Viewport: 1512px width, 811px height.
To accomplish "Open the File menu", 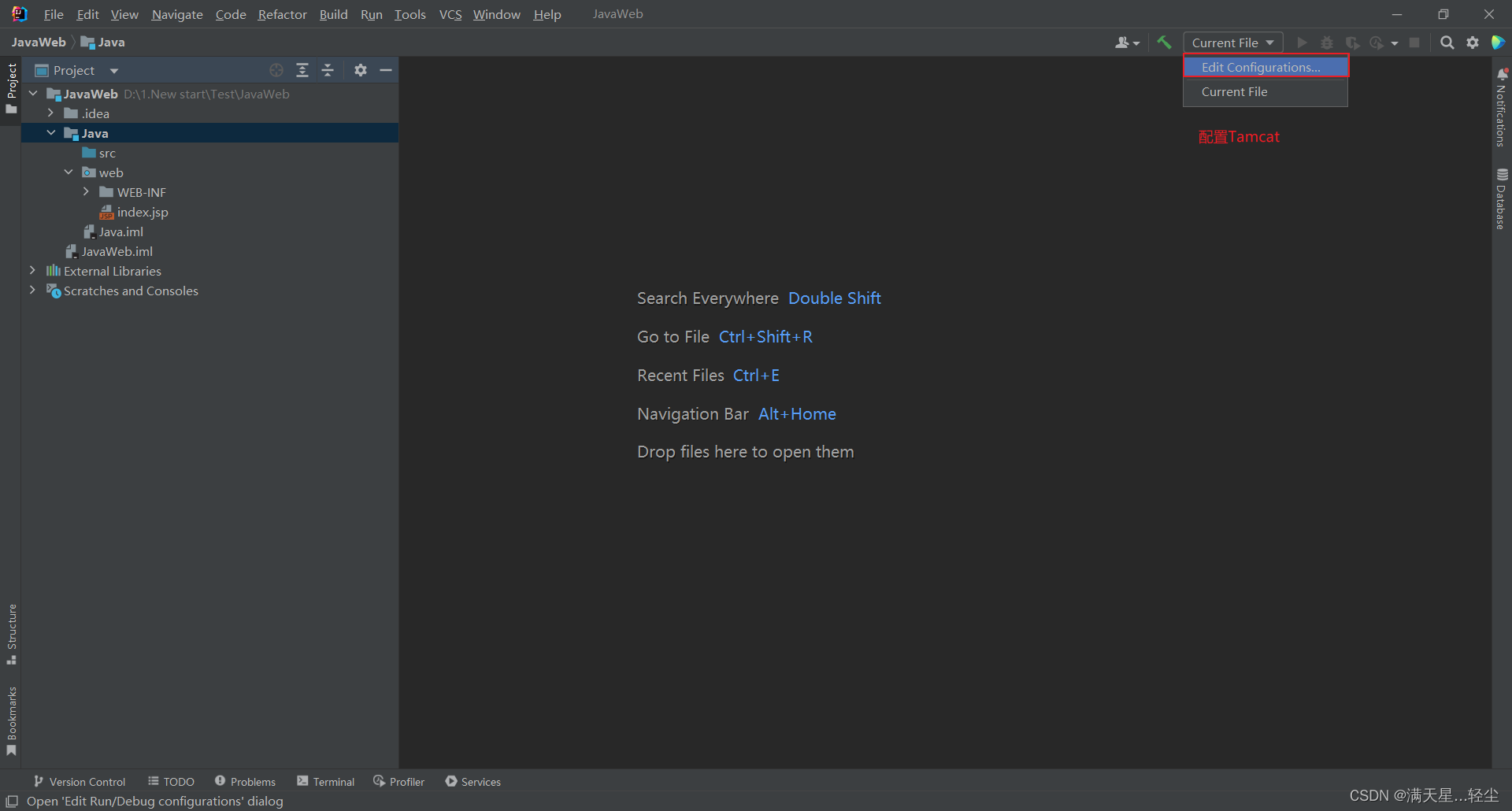I will 54,14.
